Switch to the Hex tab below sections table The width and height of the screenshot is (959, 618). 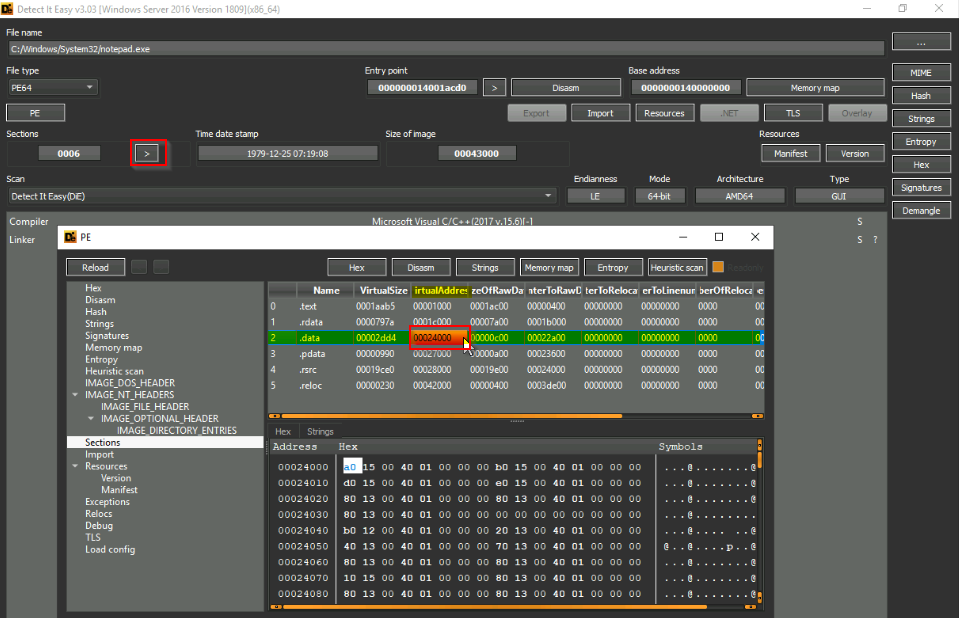coord(283,431)
